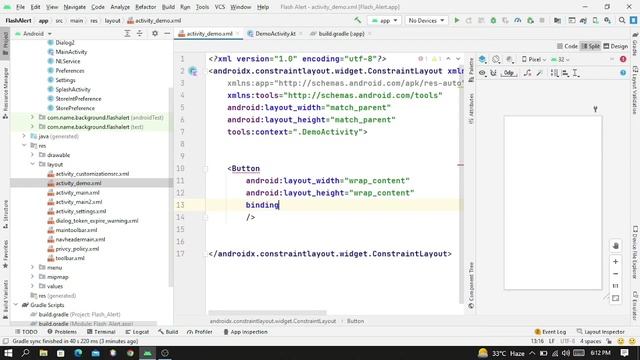Click the red error indicator in design toolbar
The image size is (640, 360).
(623, 60)
